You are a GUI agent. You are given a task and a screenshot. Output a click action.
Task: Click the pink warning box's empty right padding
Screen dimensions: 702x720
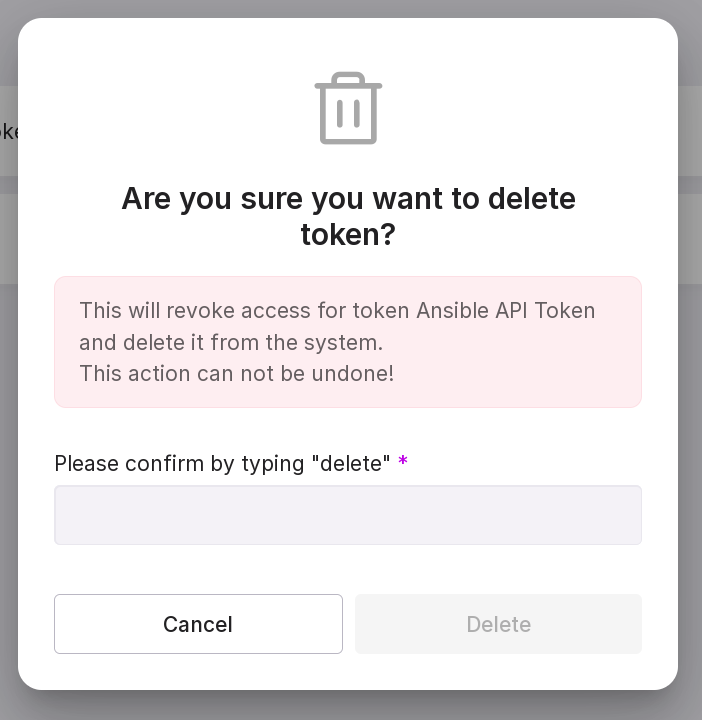coord(622,370)
